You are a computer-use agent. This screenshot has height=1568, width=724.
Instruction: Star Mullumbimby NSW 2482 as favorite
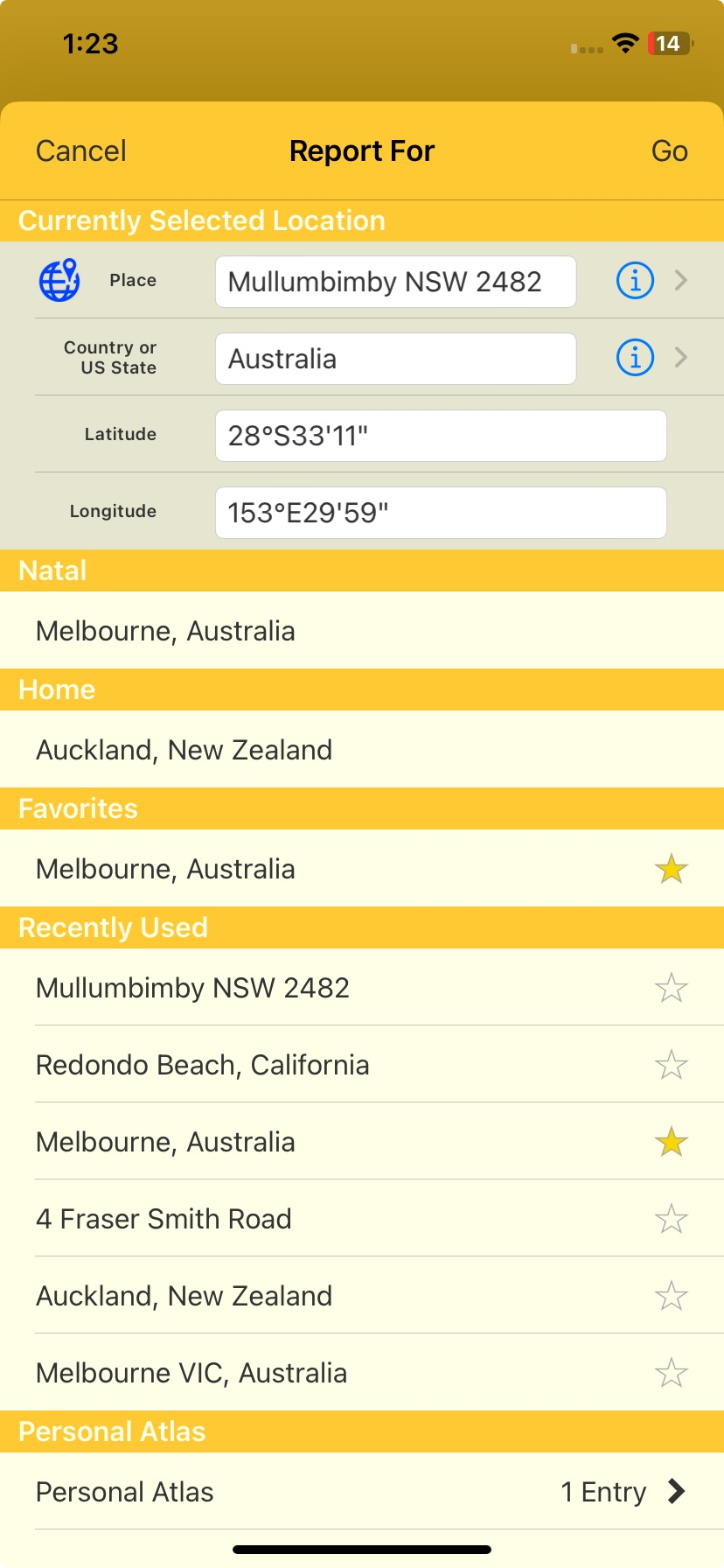(x=672, y=988)
